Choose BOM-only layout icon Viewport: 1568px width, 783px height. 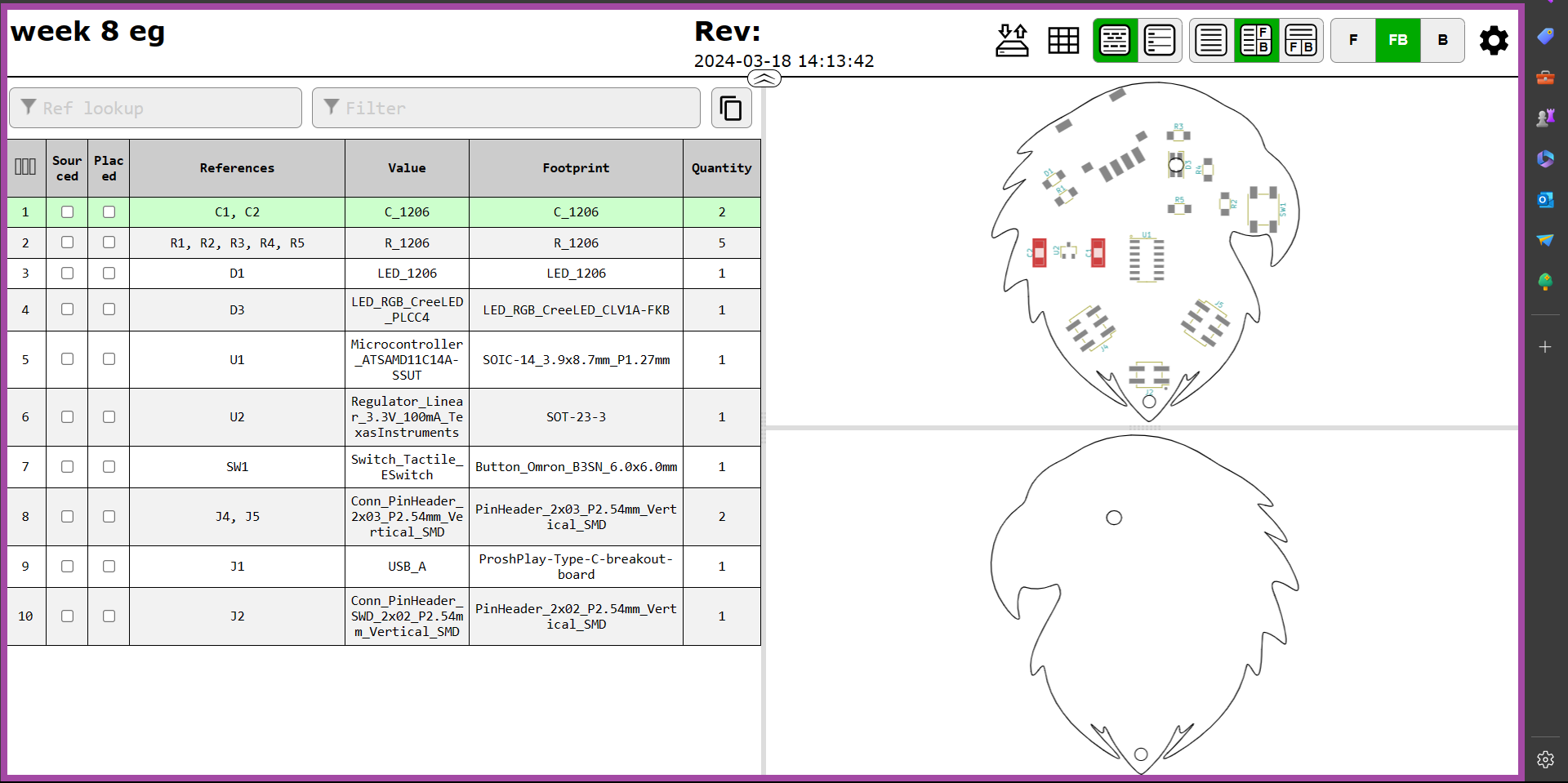1211,40
